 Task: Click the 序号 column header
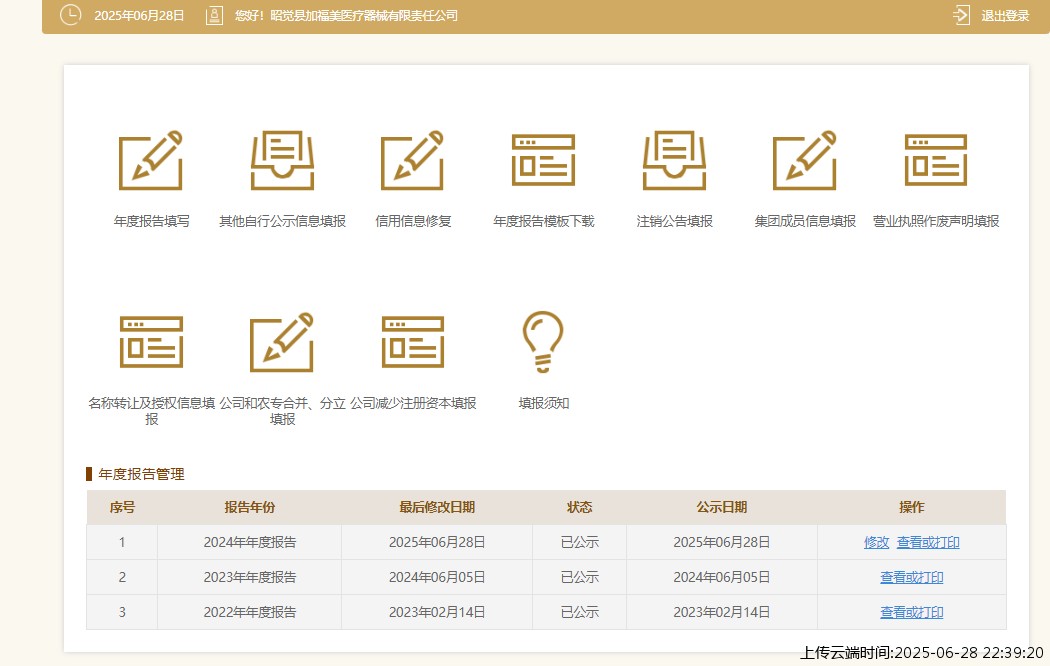122,507
